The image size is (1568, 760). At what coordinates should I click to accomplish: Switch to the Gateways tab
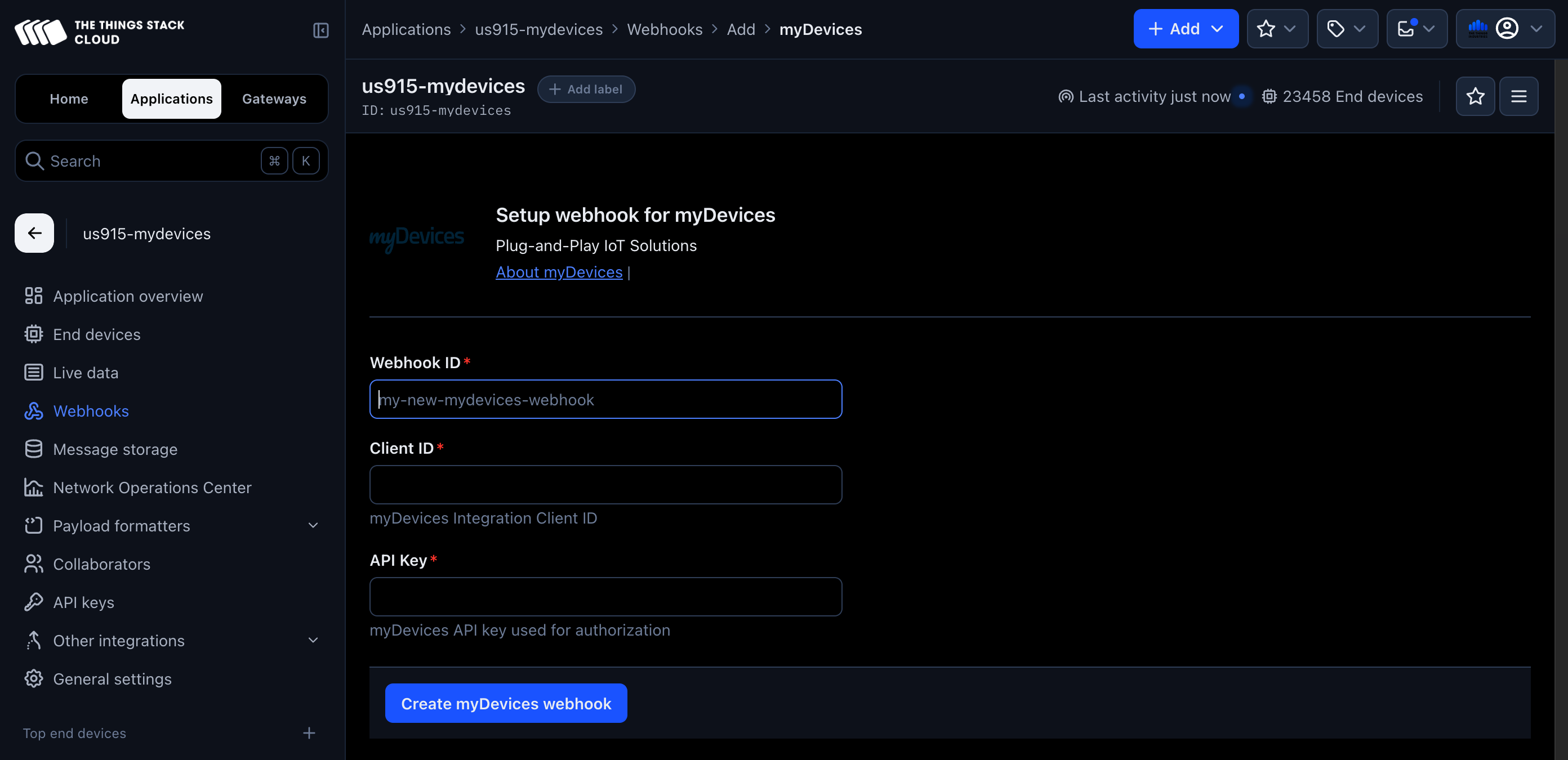[x=274, y=99]
